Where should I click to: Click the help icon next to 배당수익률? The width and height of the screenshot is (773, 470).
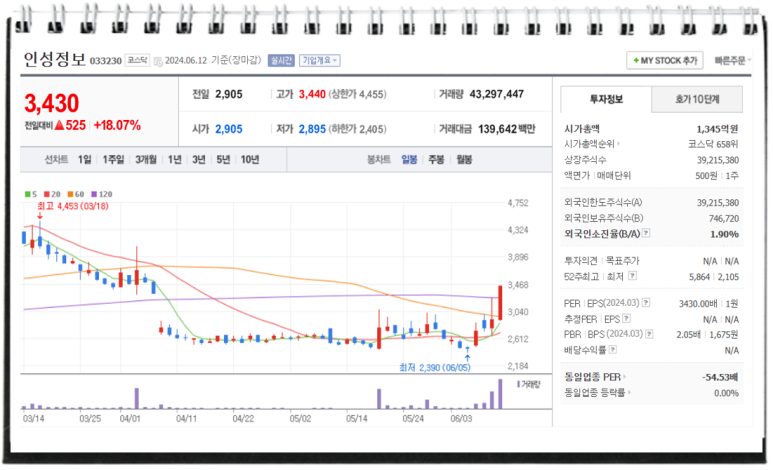point(613,350)
